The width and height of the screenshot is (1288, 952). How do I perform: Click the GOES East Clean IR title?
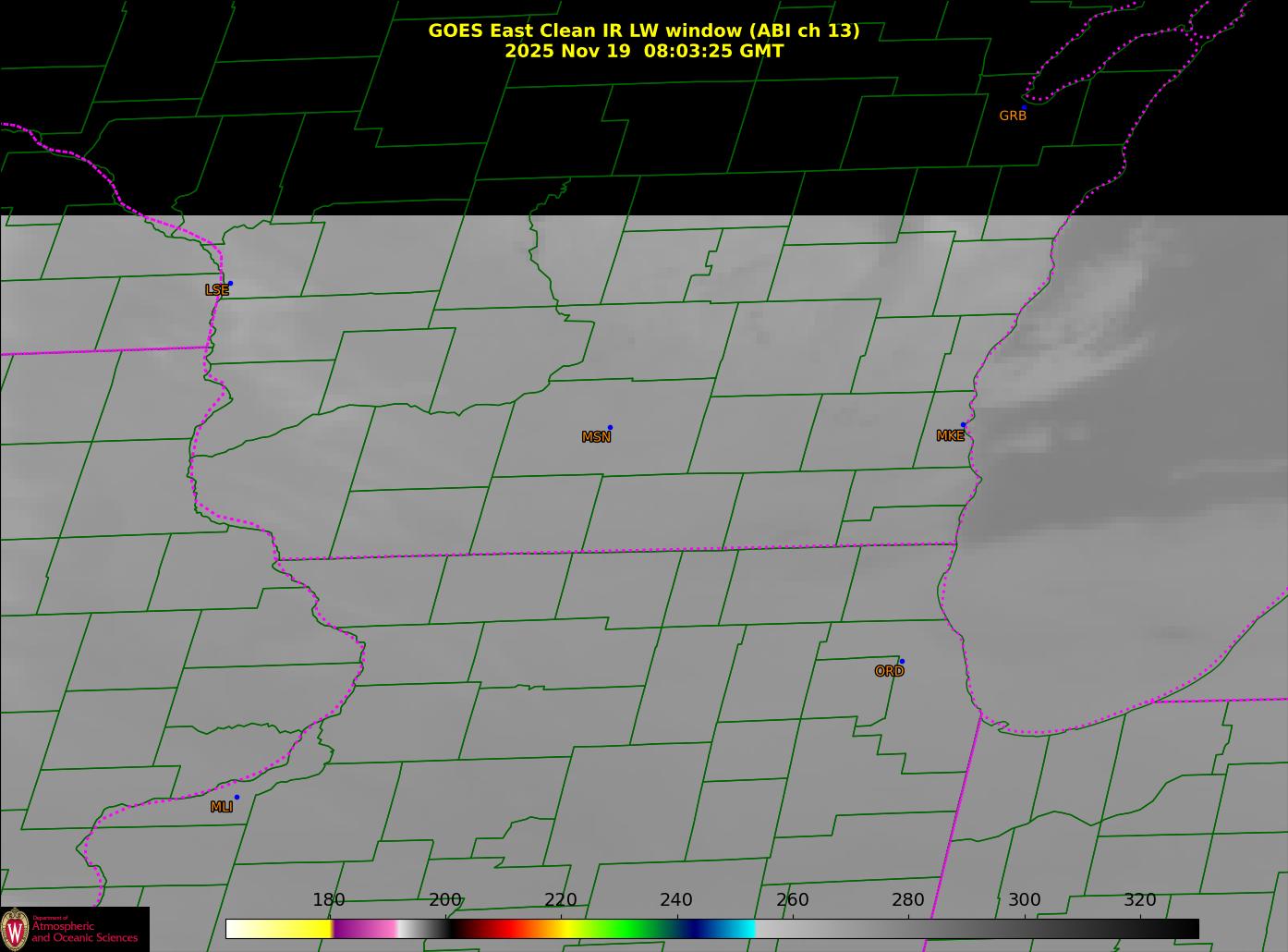pos(643,31)
